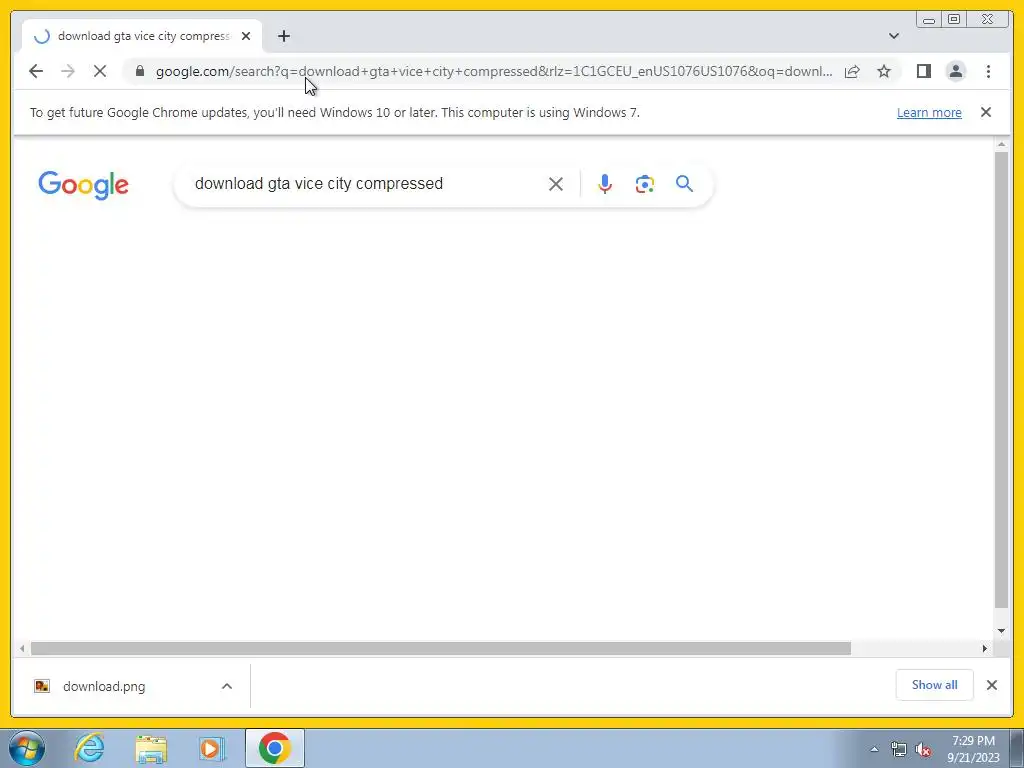Image resolution: width=1024 pixels, height=768 pixels.
Task: Go to Google home via logo
Action: coord(83,185)
